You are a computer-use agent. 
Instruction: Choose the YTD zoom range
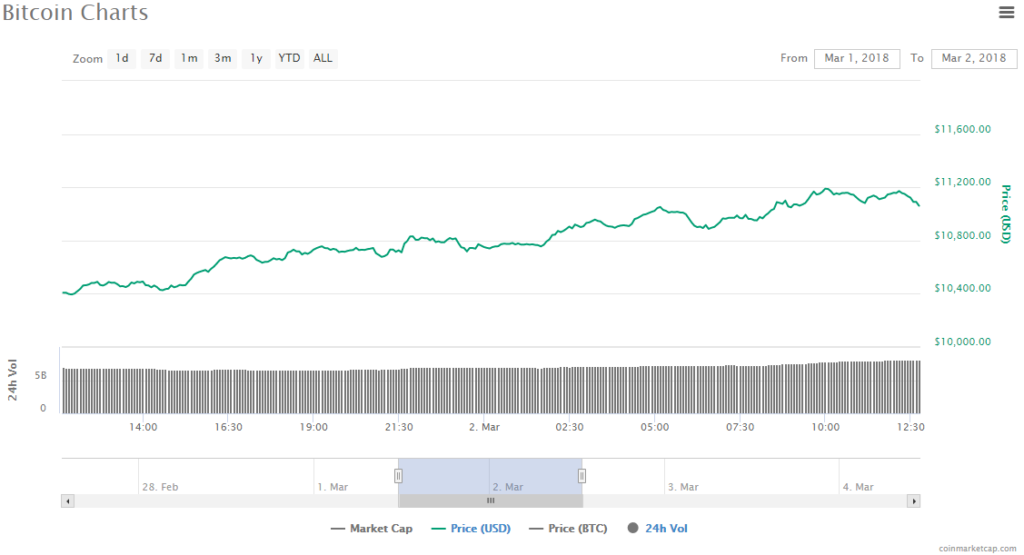289,58
